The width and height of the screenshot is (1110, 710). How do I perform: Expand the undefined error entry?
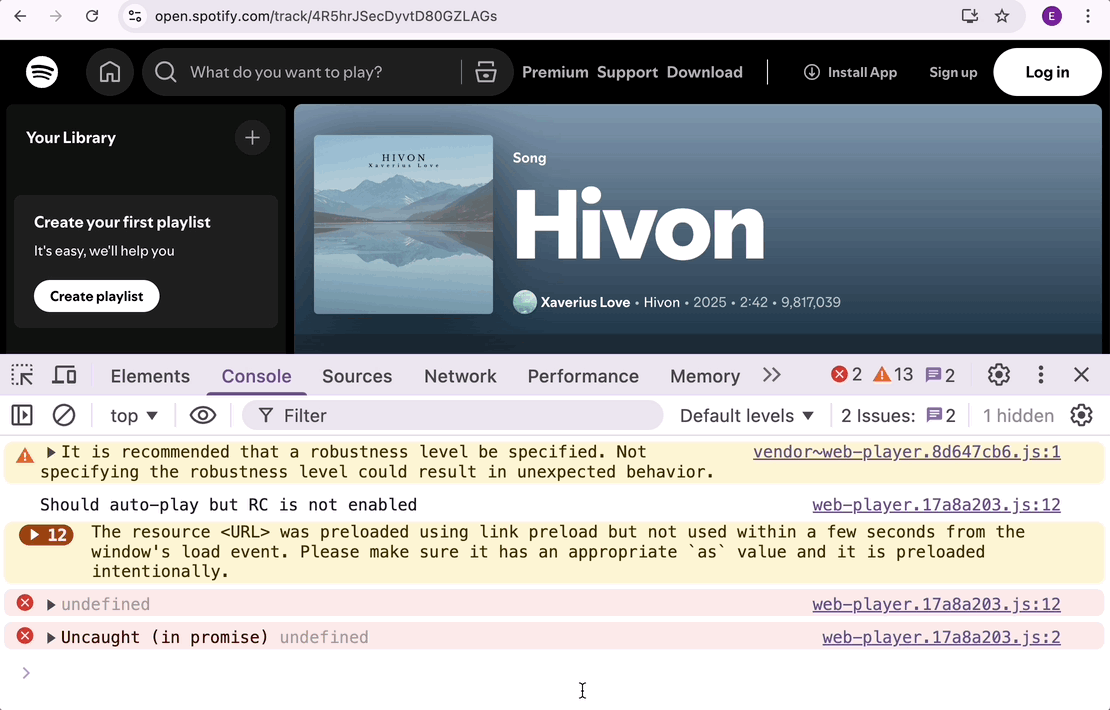[51, 605]
